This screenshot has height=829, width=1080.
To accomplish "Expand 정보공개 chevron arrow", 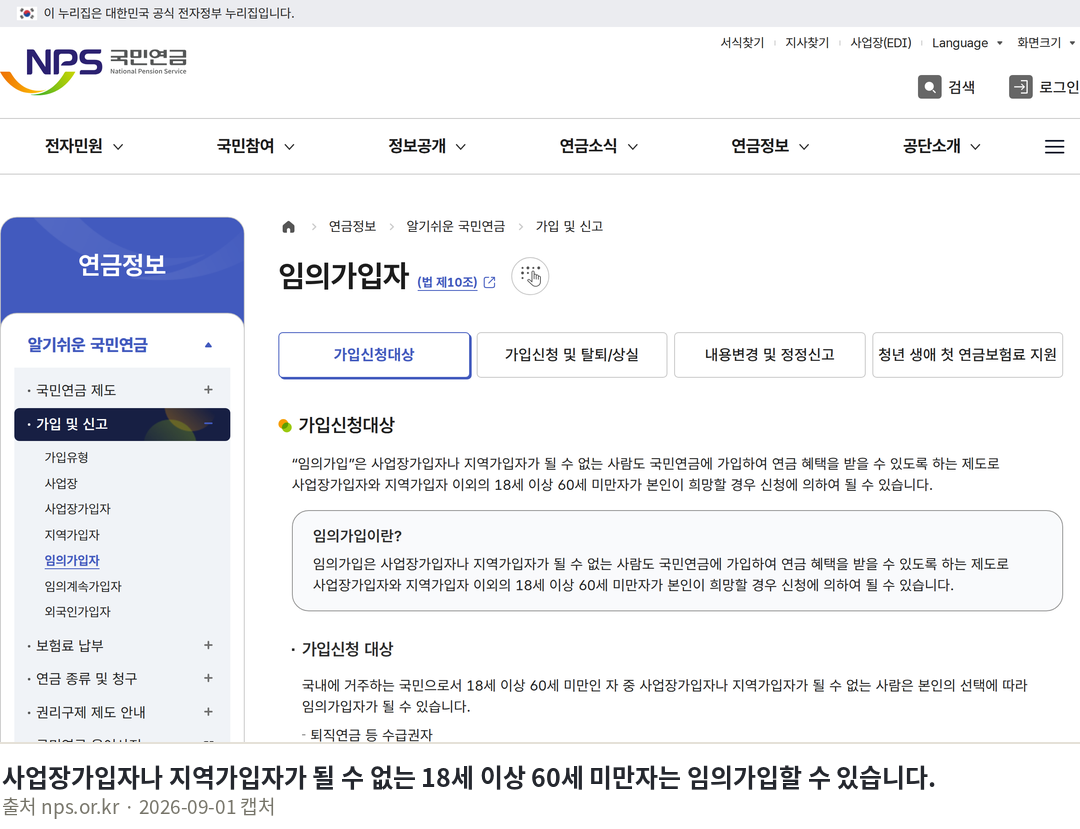I will tap(461, 147).
